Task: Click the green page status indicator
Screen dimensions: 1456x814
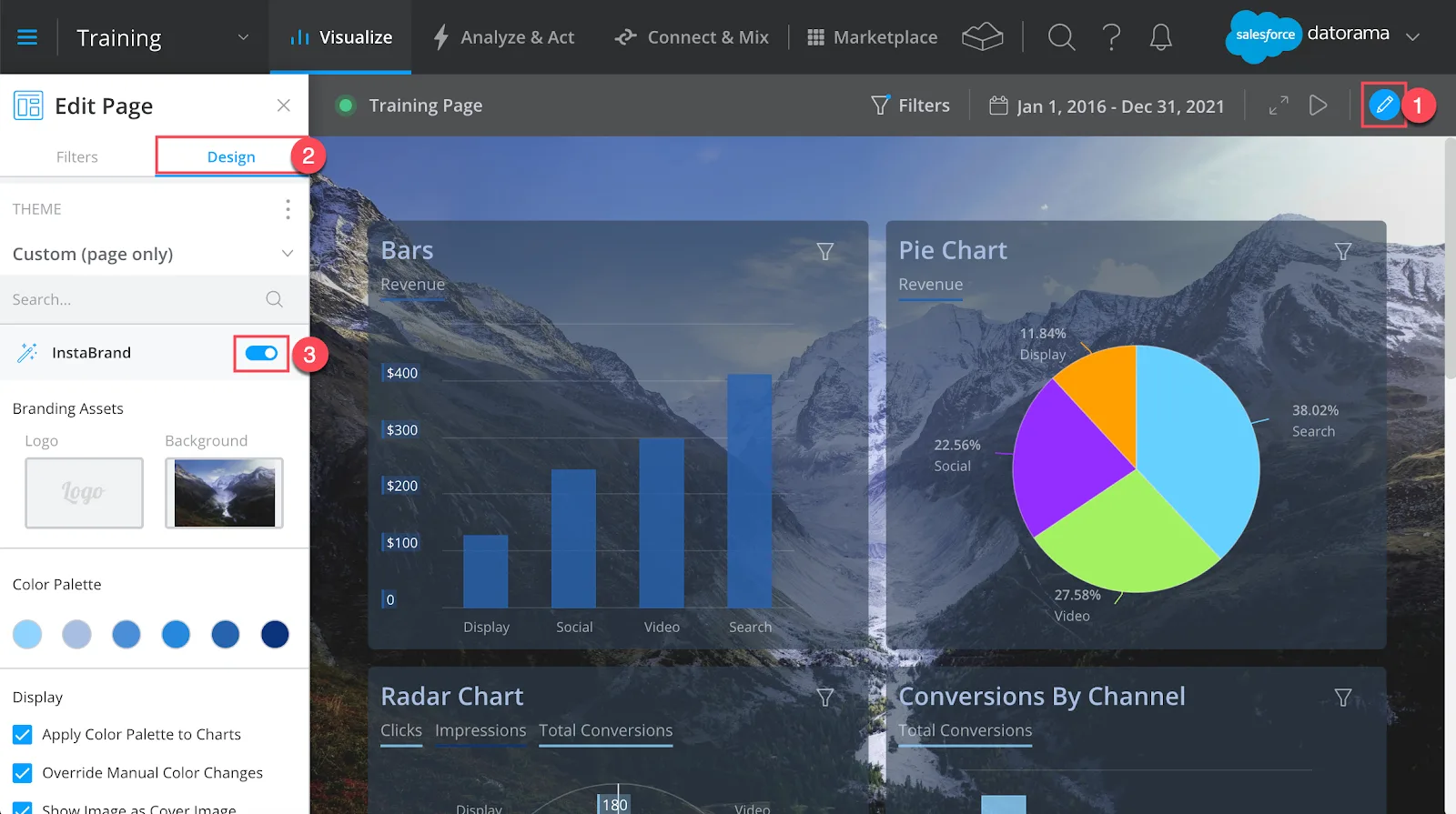Action: (345, 106)
